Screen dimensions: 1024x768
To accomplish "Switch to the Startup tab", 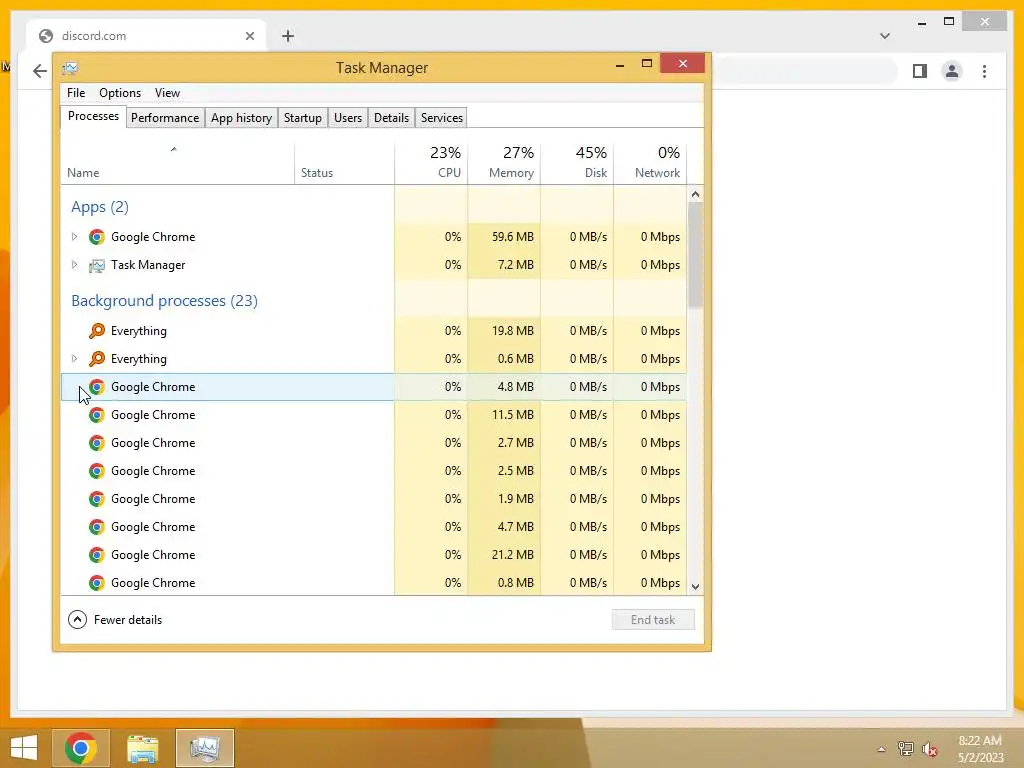I will tap(302, 118).
